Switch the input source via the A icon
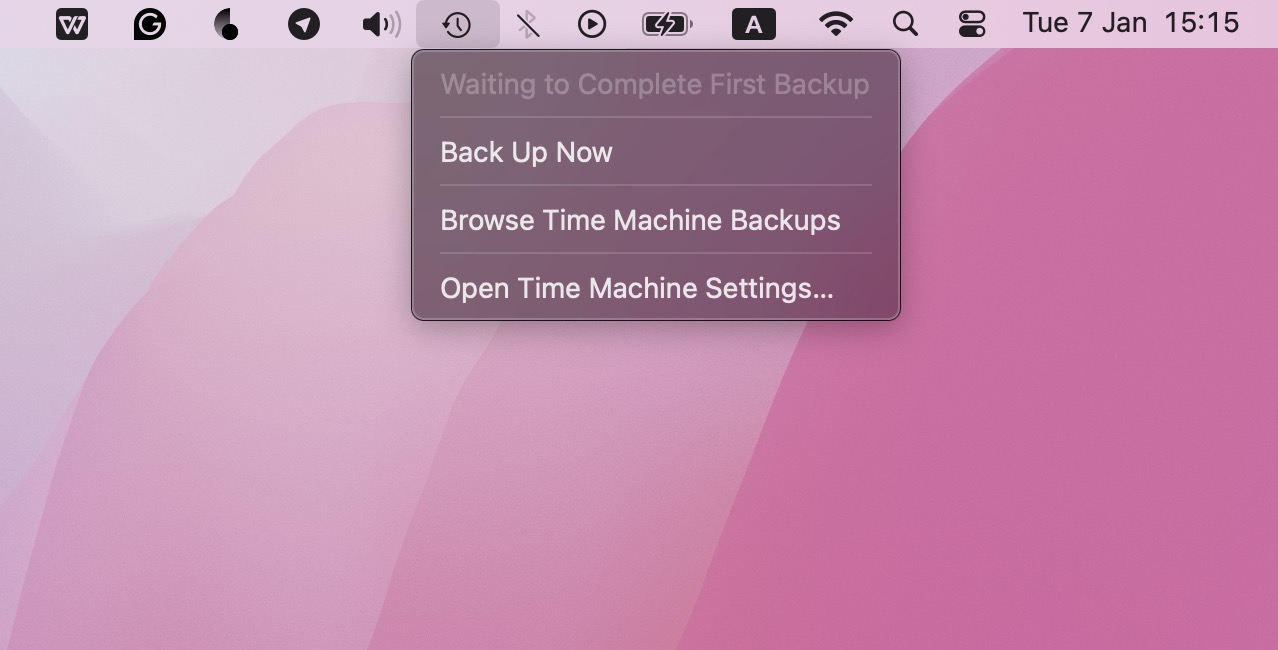1278x650 pixels. coord(754,24)
